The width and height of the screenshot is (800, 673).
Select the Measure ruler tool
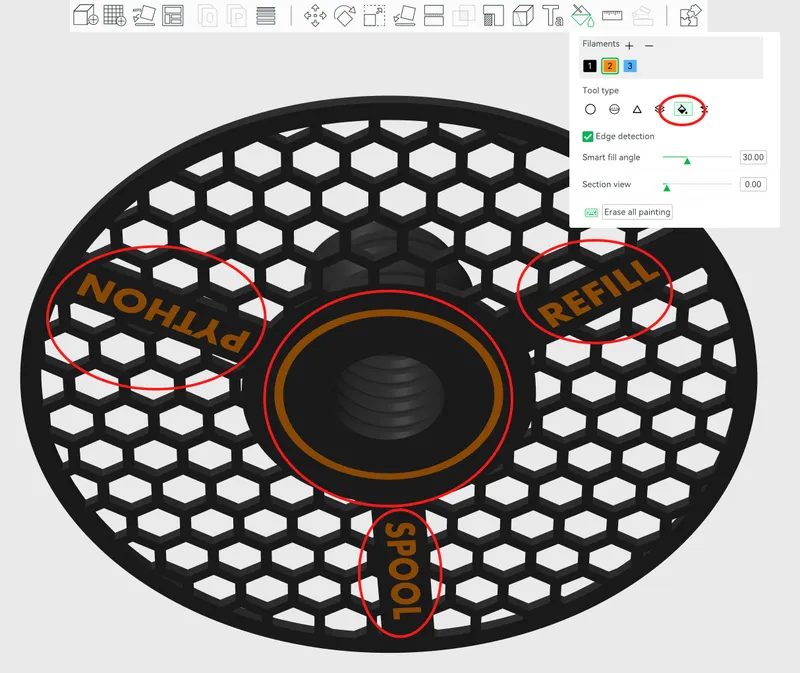612,16
